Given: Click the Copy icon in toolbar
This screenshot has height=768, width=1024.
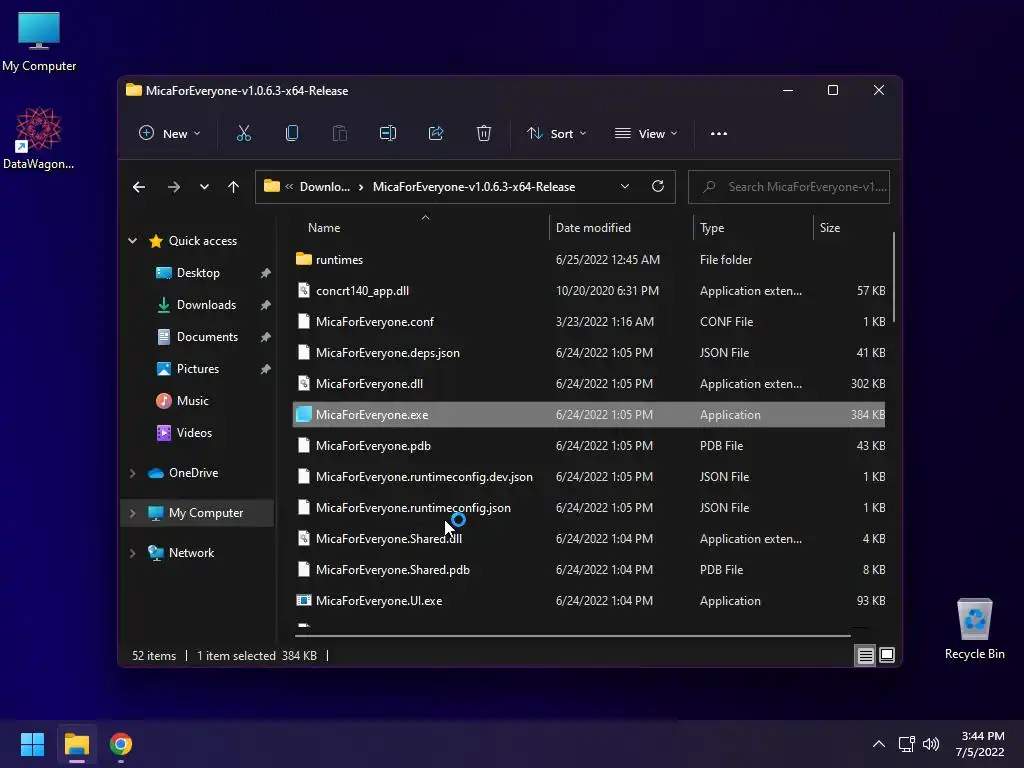Looking at the screenshot, I should pos(292,133).
